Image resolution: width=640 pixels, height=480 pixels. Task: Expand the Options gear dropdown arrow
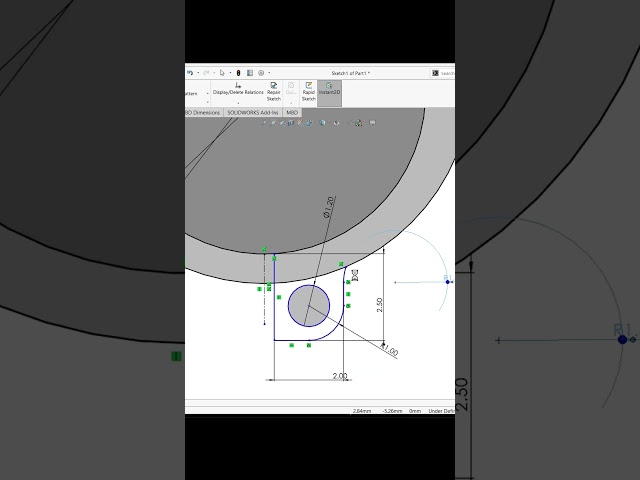[x=269, y=73]
